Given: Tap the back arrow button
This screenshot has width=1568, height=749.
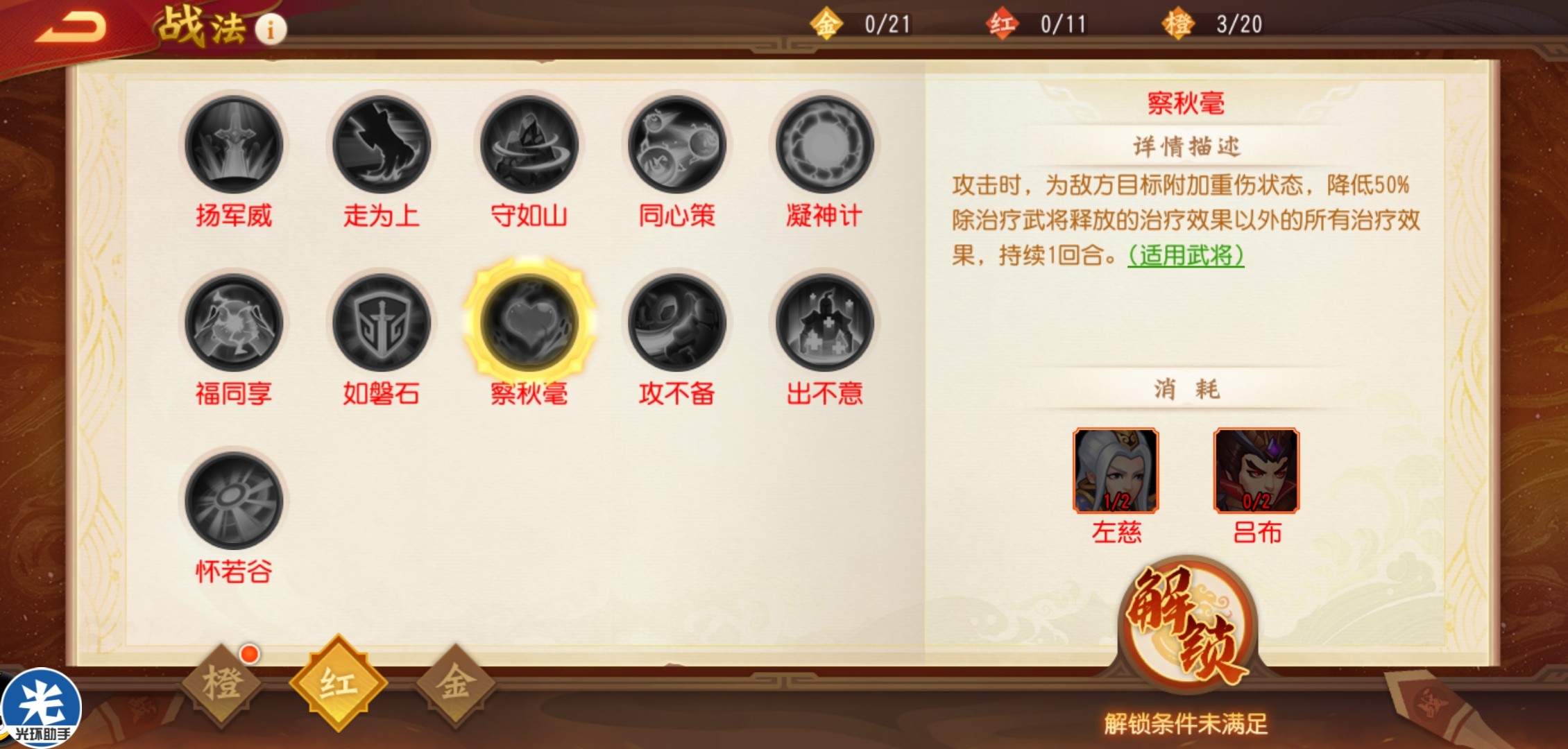Looking at the screenshot, I should 71,28.
